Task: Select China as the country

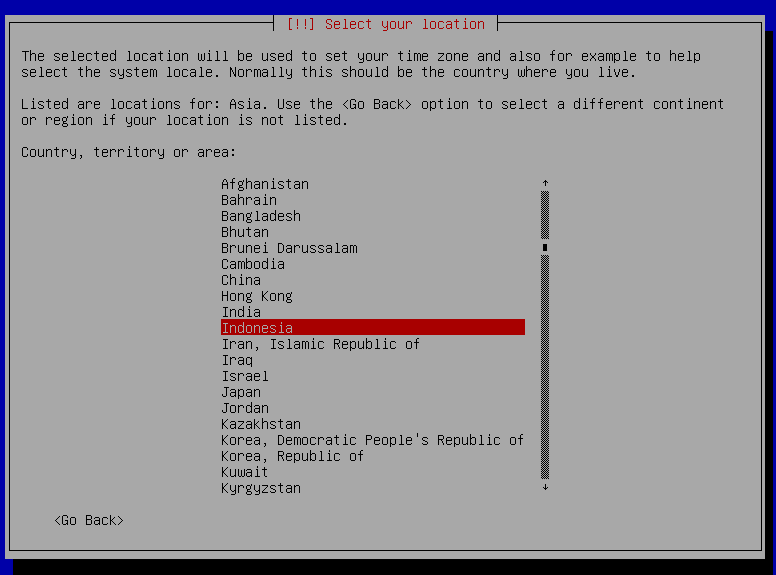Action: [373, 280]
